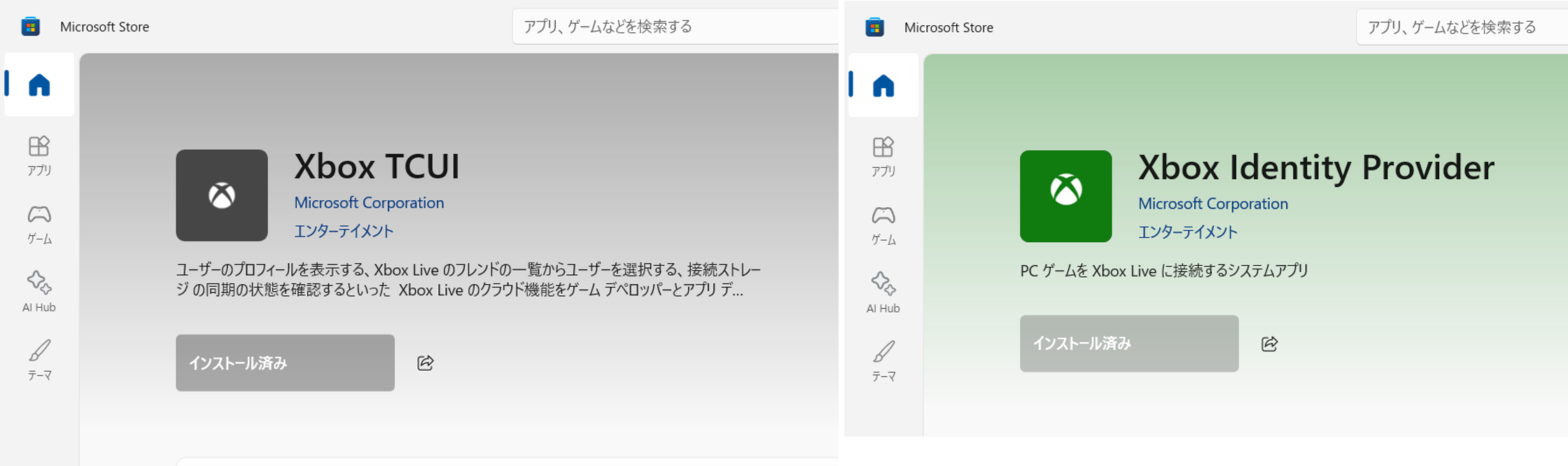Focus the search box in the Xbox TCUI window
The height and width of the screenshot is (466, 1568).
(675, 27)
